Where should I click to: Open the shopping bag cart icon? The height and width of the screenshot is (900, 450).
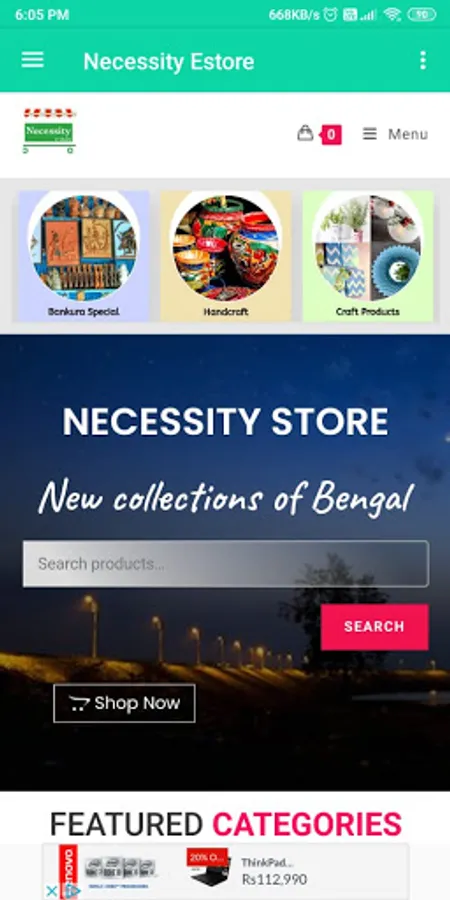tap(305, 133)
